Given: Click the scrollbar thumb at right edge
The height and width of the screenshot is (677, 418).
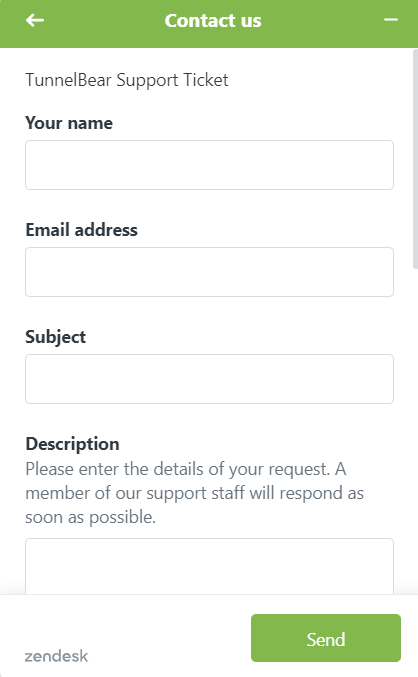Looking at the screenshot, I should coord(415,159).
